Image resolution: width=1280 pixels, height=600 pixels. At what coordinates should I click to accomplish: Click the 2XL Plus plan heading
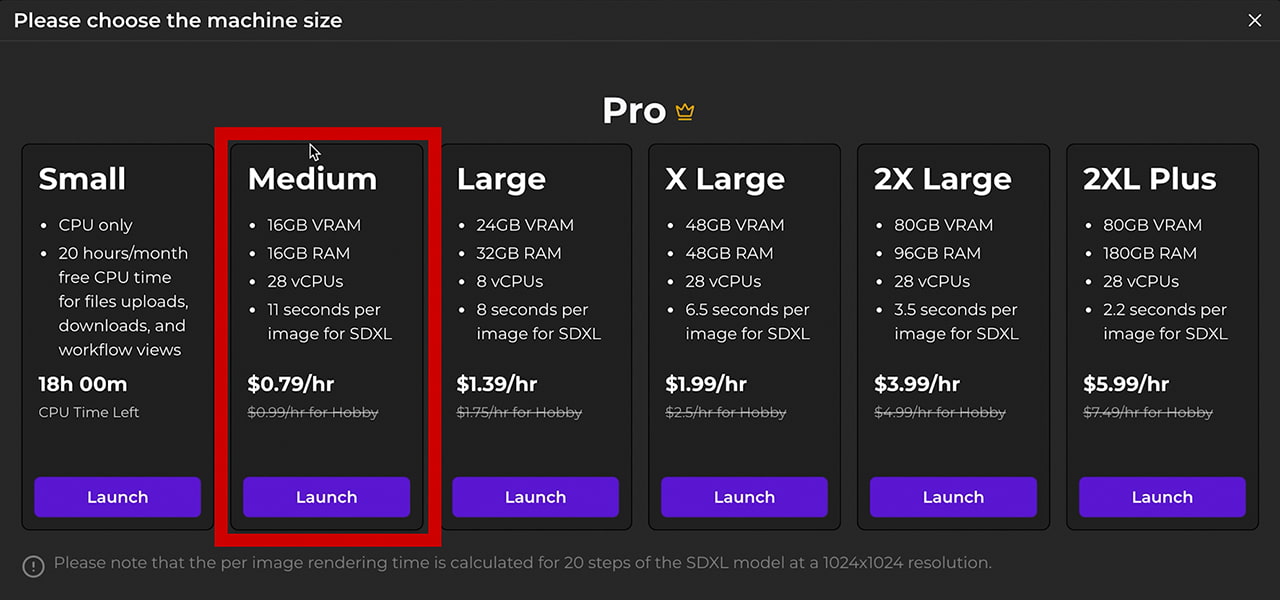coord(1149,179)
